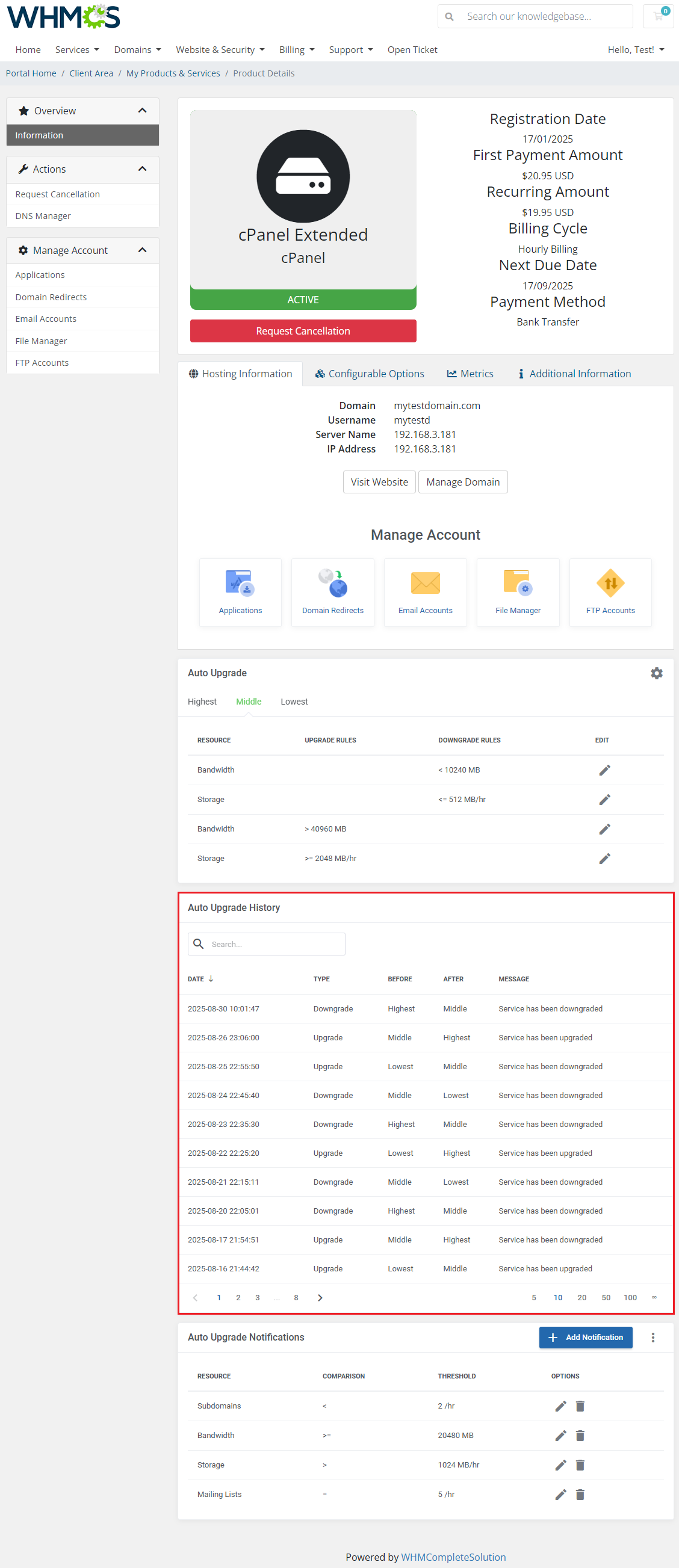Go to history page 2

click(238, 1298)
